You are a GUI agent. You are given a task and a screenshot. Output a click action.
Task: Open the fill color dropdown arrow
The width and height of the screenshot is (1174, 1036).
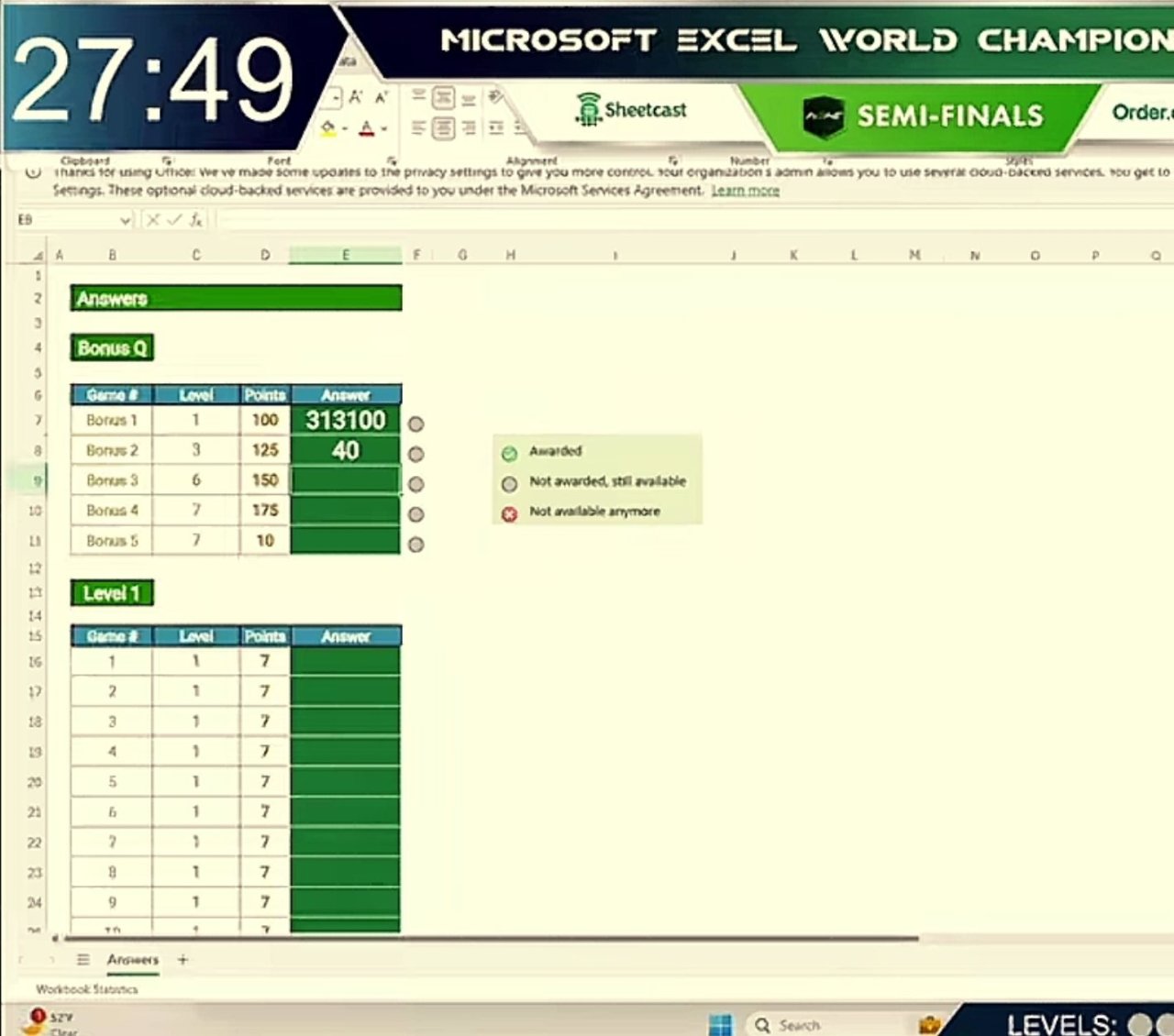[344, 129]
